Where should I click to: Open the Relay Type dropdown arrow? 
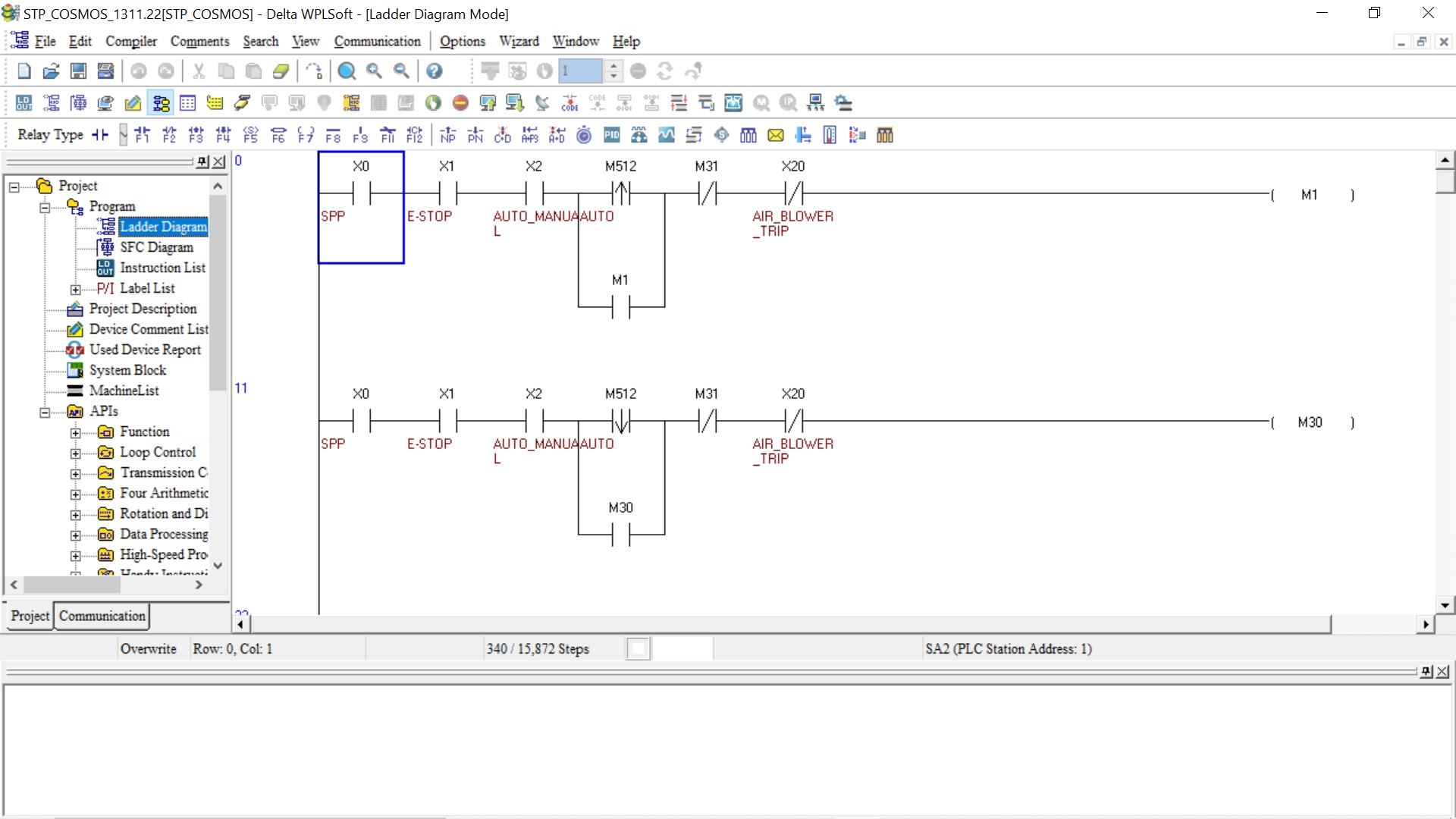click(123, 135)
